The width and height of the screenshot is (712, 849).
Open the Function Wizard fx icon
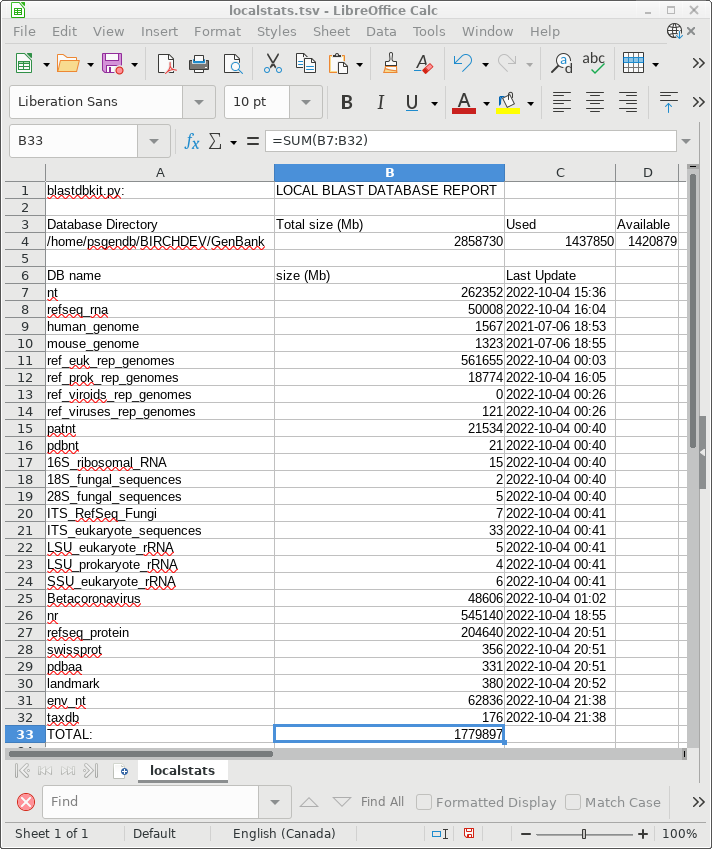click(x=192, y=141)
